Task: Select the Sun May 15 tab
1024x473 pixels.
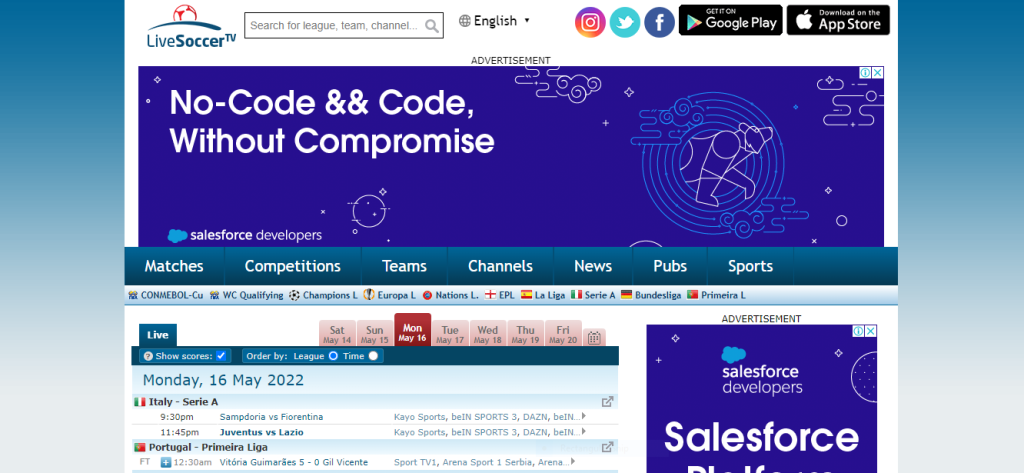Action: 375,334
